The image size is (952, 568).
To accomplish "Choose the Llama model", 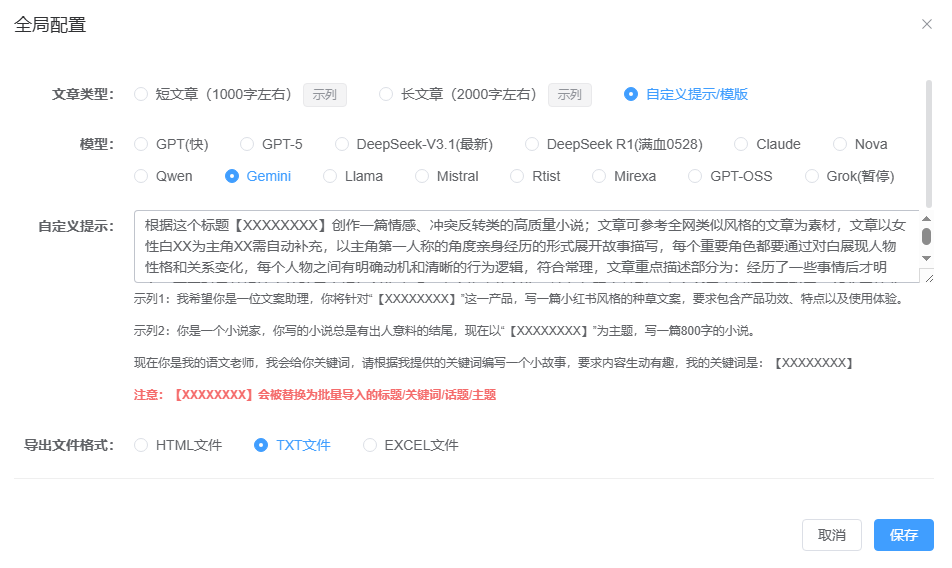I will pyautogui.click(x=330, y=176).
